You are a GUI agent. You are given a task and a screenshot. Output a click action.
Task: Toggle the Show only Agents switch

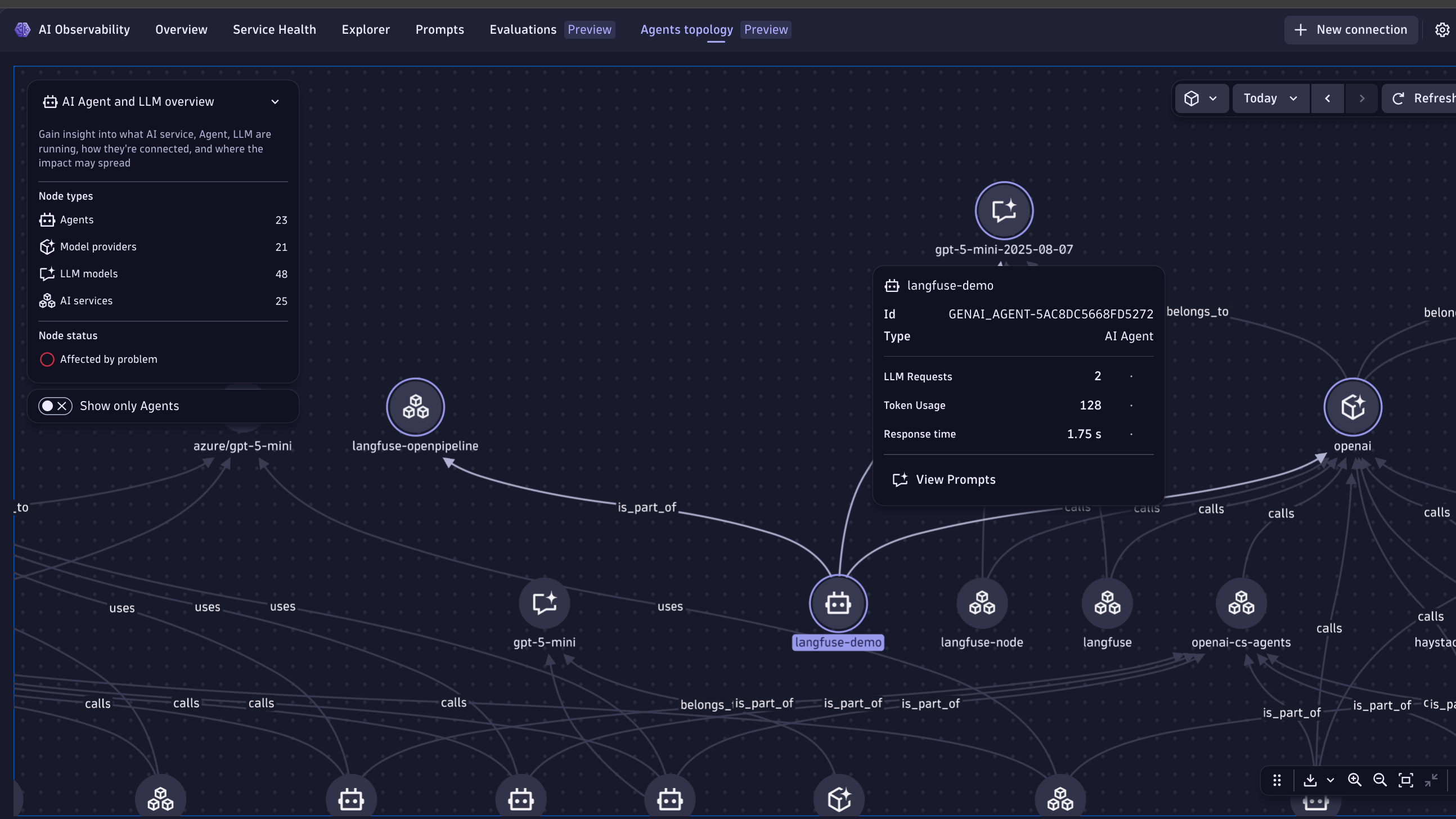point(55,406)
